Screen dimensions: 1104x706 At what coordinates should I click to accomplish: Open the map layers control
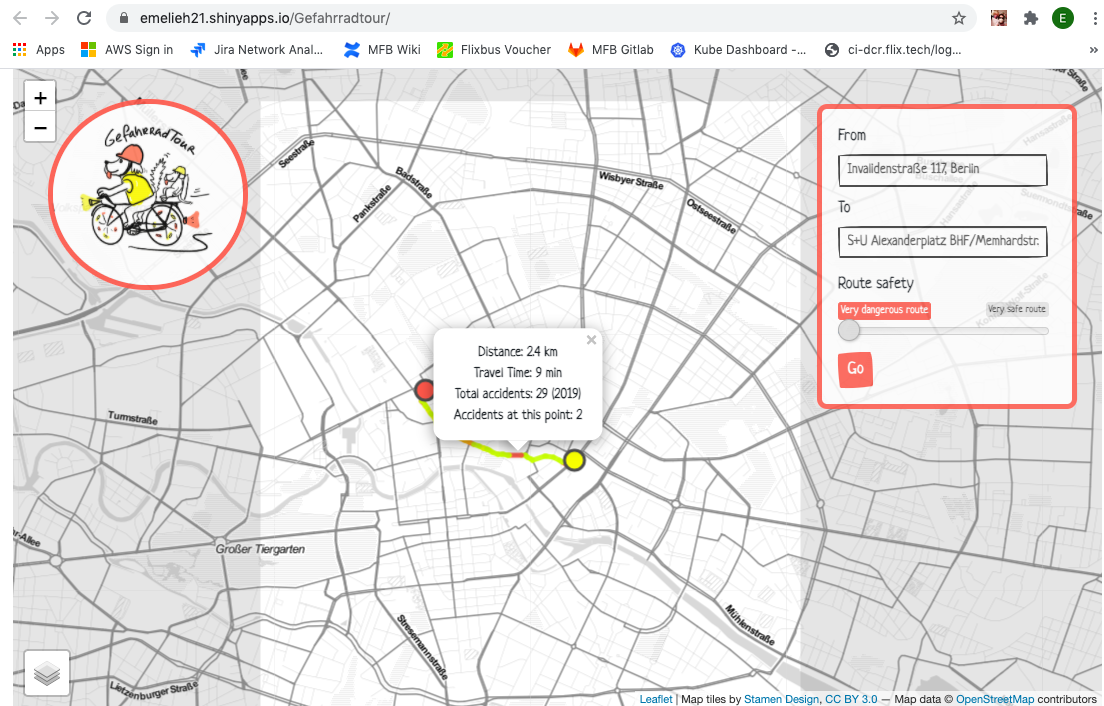[x=47, y=673]
